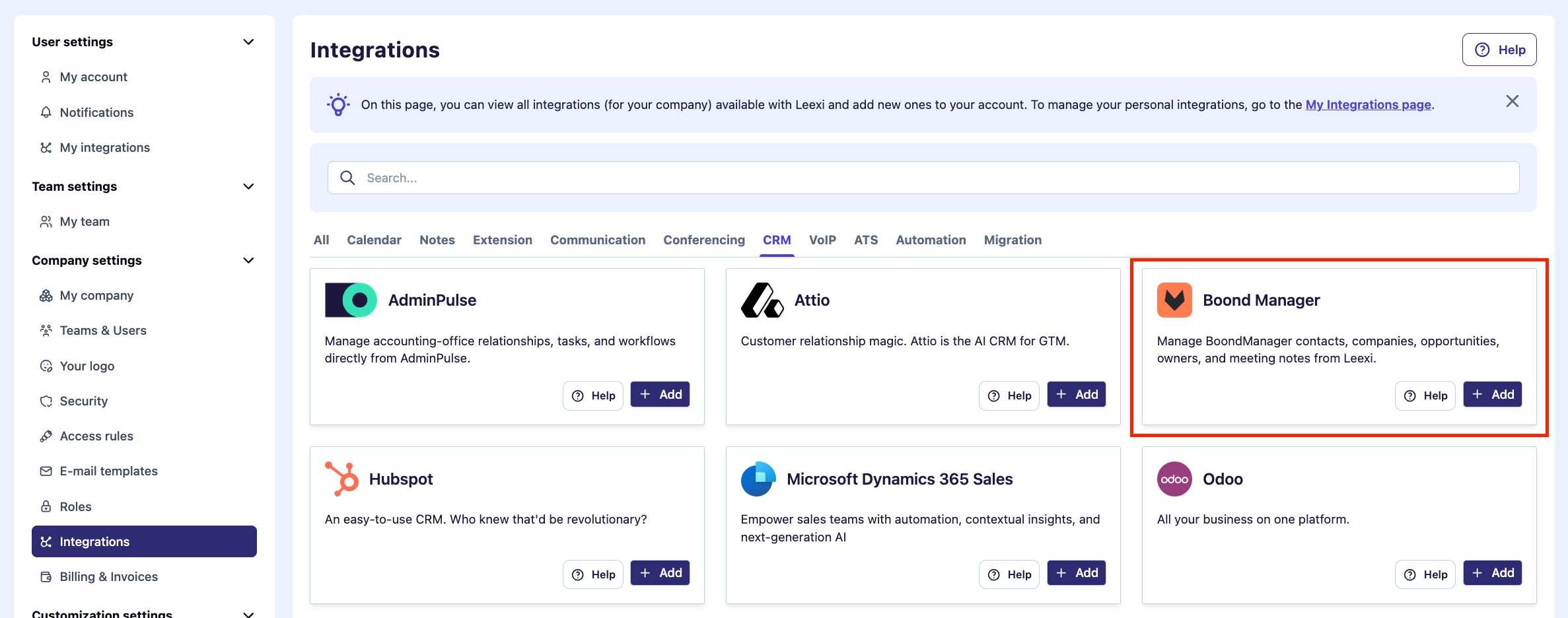Click the Microsoft Dynamics 365 logo

758,479
